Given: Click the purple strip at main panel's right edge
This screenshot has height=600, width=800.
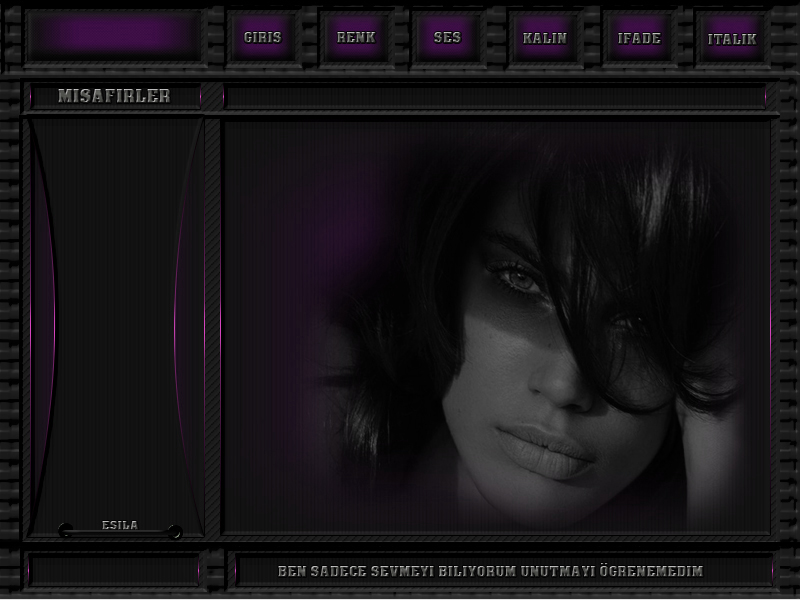Looking at the screenshot, I should pos(771,330).
